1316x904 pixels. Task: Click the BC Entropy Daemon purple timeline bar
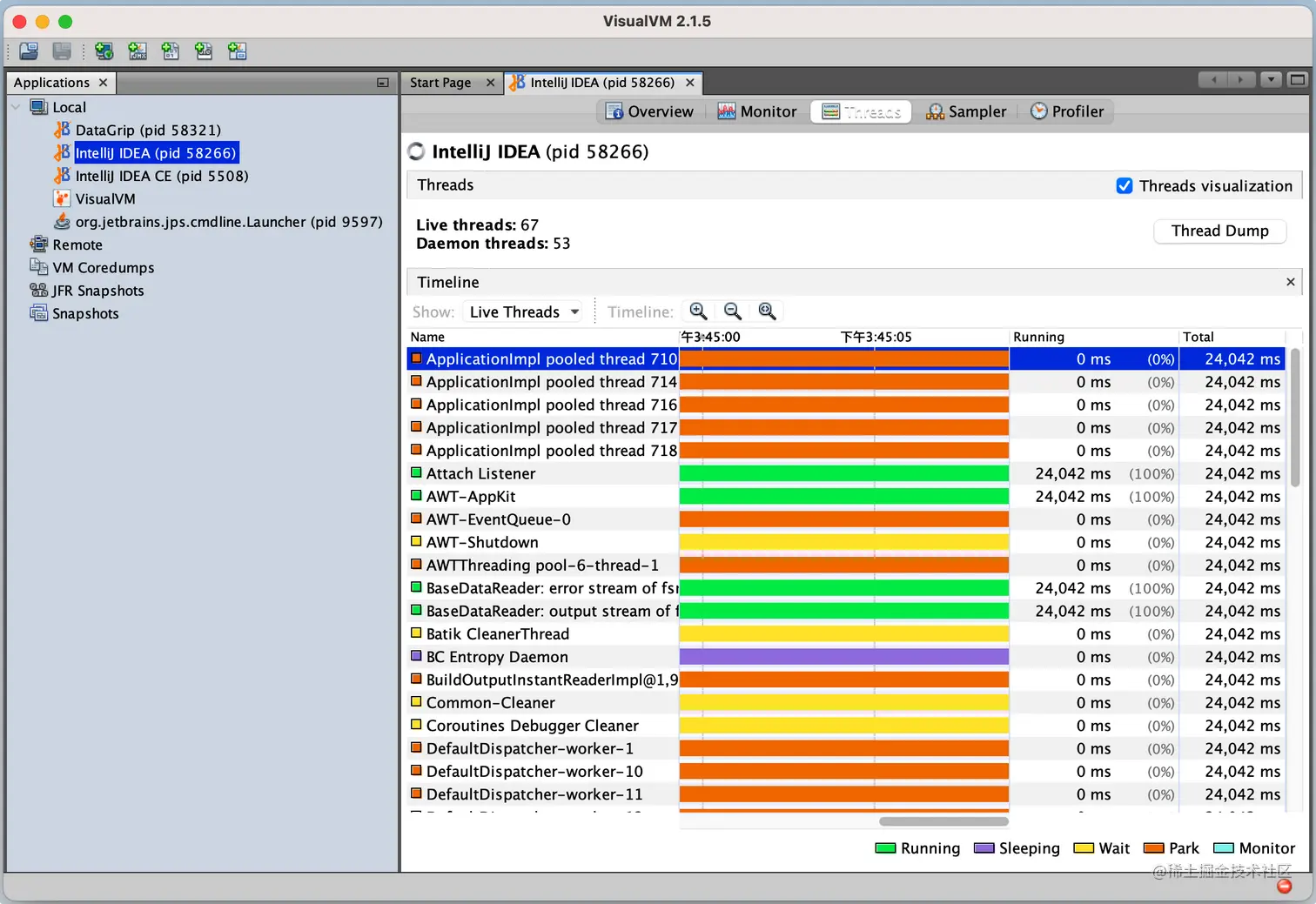[843, 657]
